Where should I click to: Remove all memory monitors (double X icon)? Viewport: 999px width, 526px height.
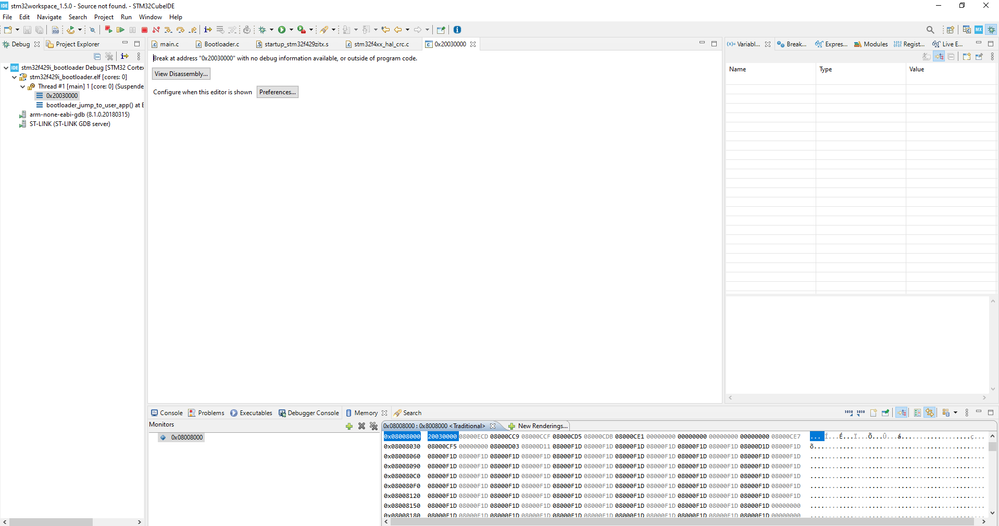coord(373,426)
